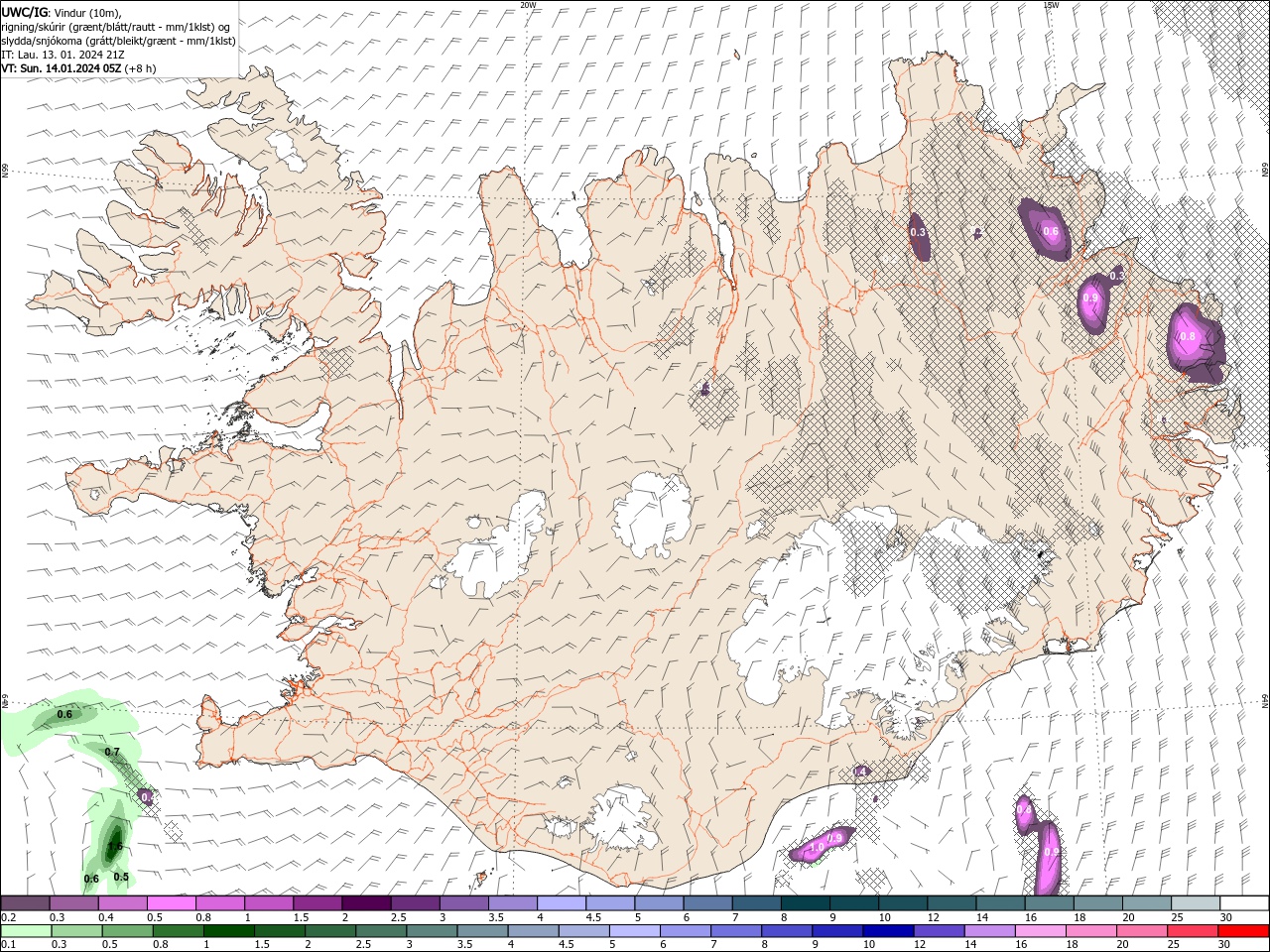Screen dimensions: 1270x952
Task: Click the '12' number below the rain legend bar
Action: (x=919, y=945)
